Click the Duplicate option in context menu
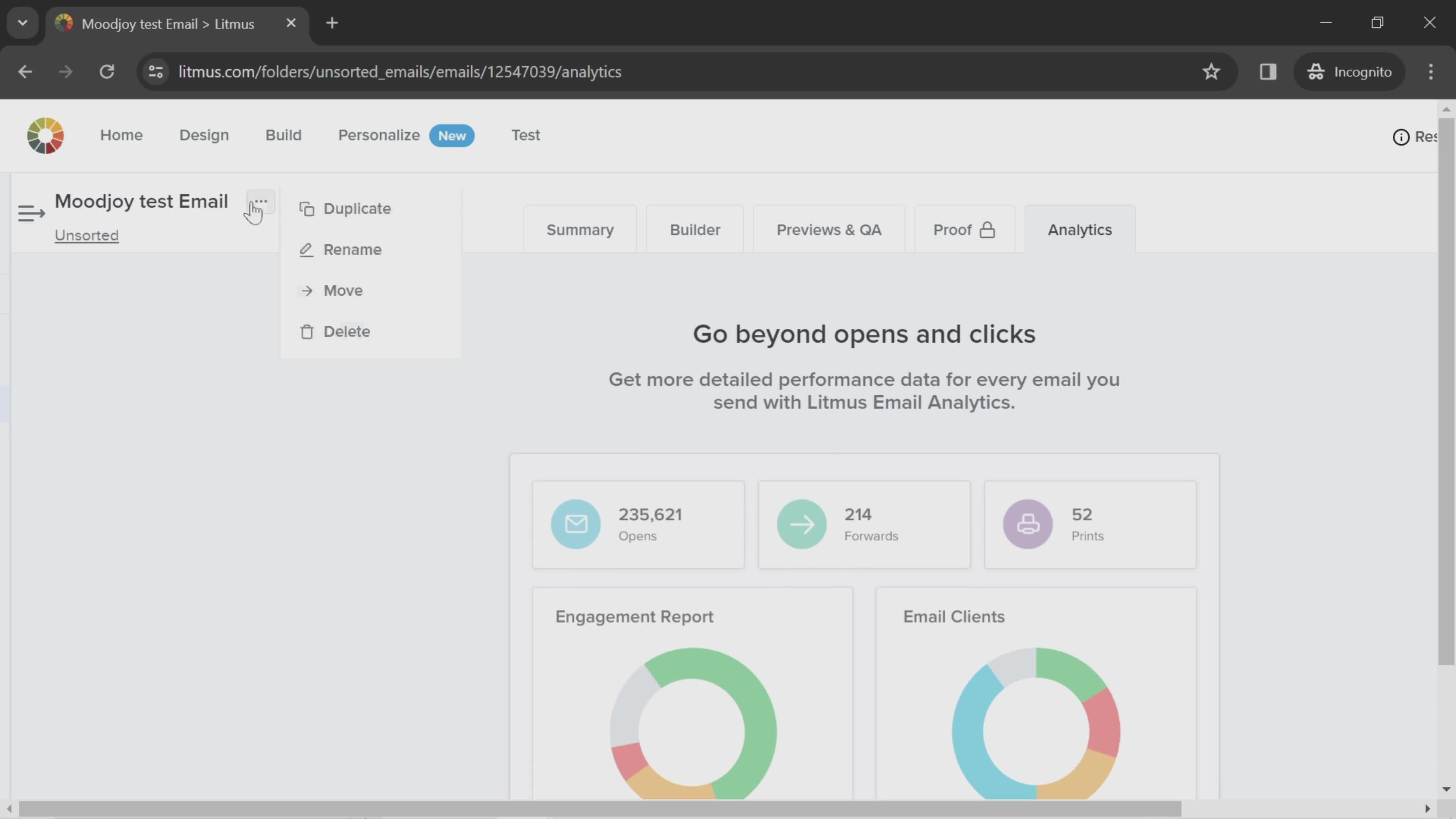The image size is (1456, 819). (x=357, y=209)
